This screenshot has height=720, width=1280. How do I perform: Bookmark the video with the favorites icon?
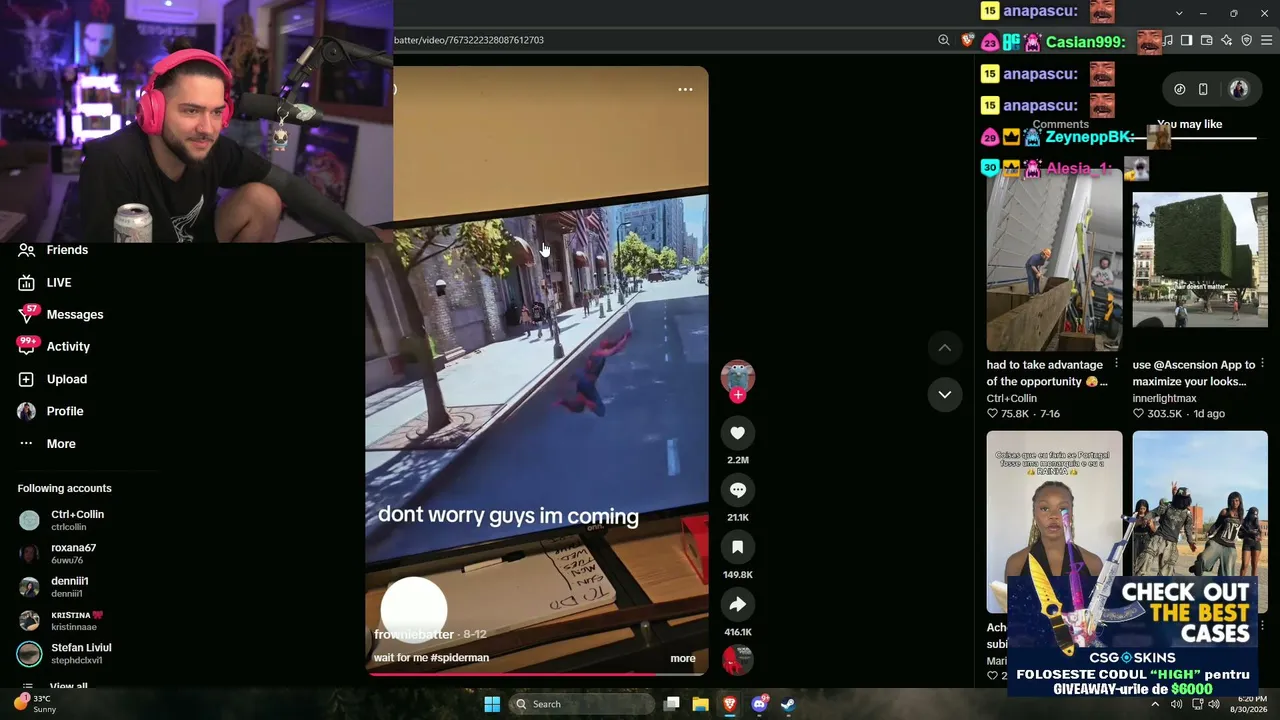pos(737,547)
